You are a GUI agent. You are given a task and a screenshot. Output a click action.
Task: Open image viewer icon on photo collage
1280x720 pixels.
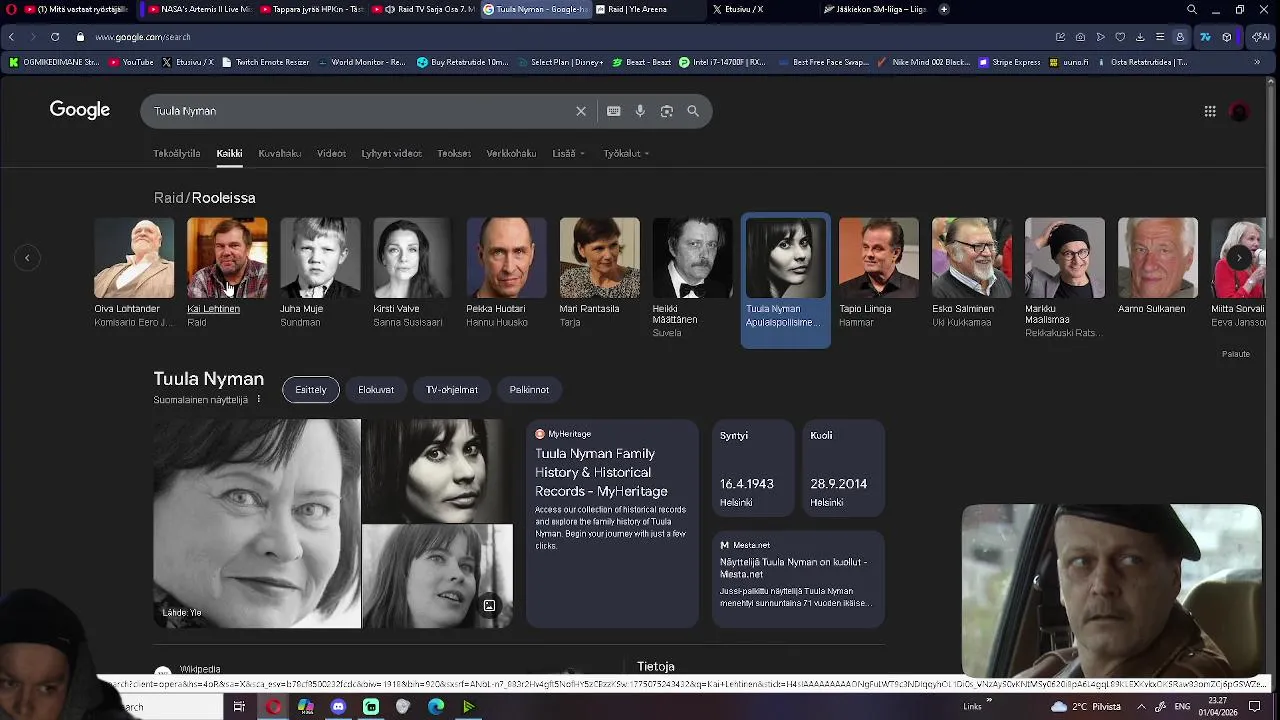[x=489, y=606]
